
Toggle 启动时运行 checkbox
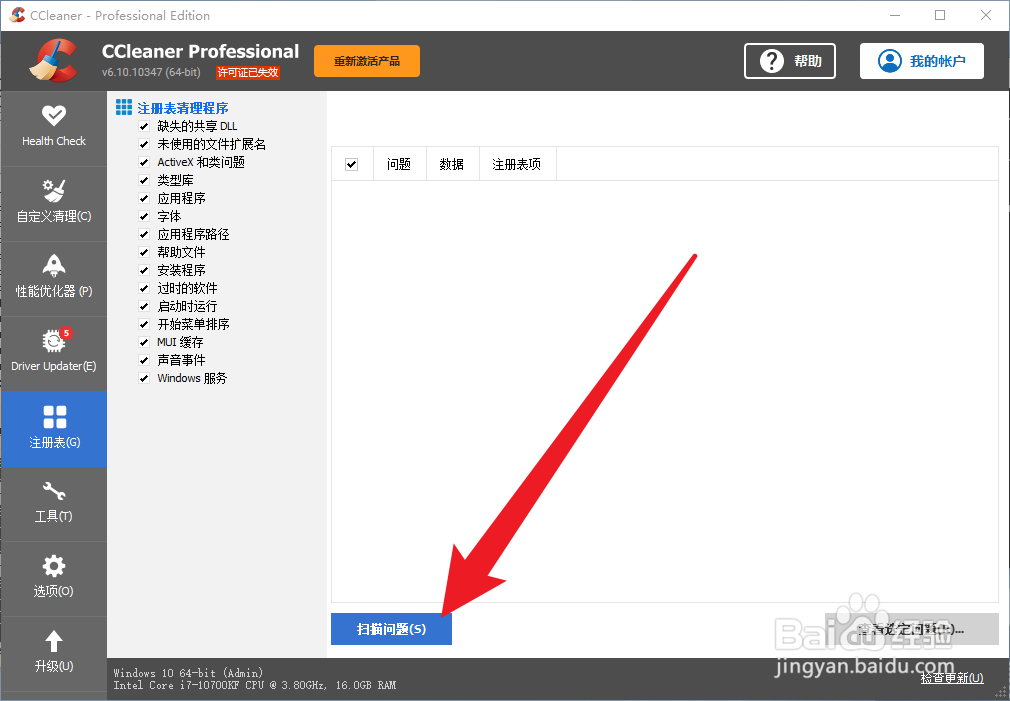(x=144, y=307)
